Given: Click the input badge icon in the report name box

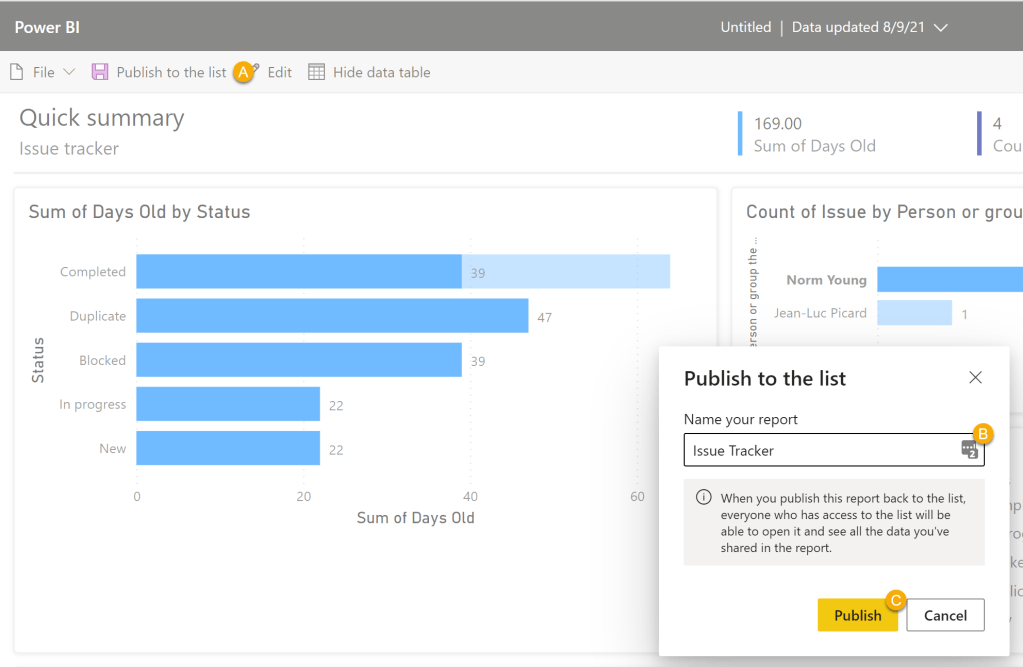Looking at the screenshot, I should click(x=968, y=450).
